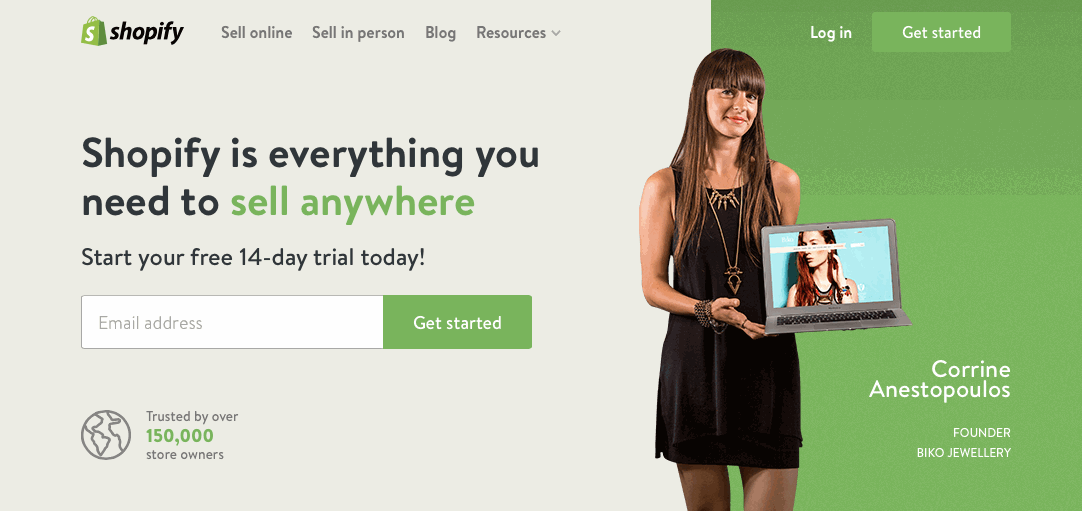Go to Sell online page
1082x511 pixels.
click(257, 32)
